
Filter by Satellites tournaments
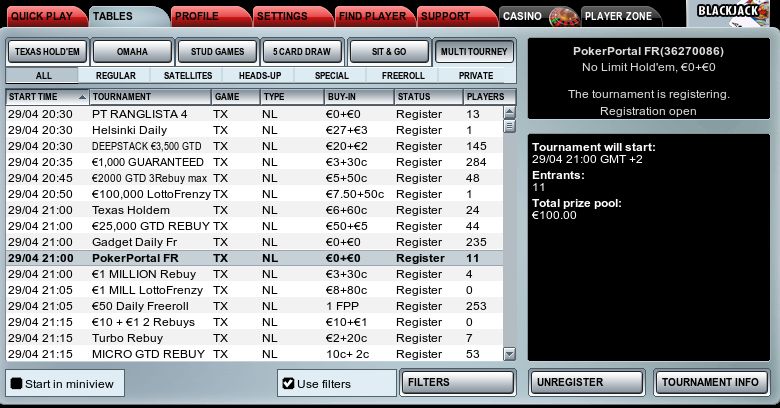(x=188, y=76)
